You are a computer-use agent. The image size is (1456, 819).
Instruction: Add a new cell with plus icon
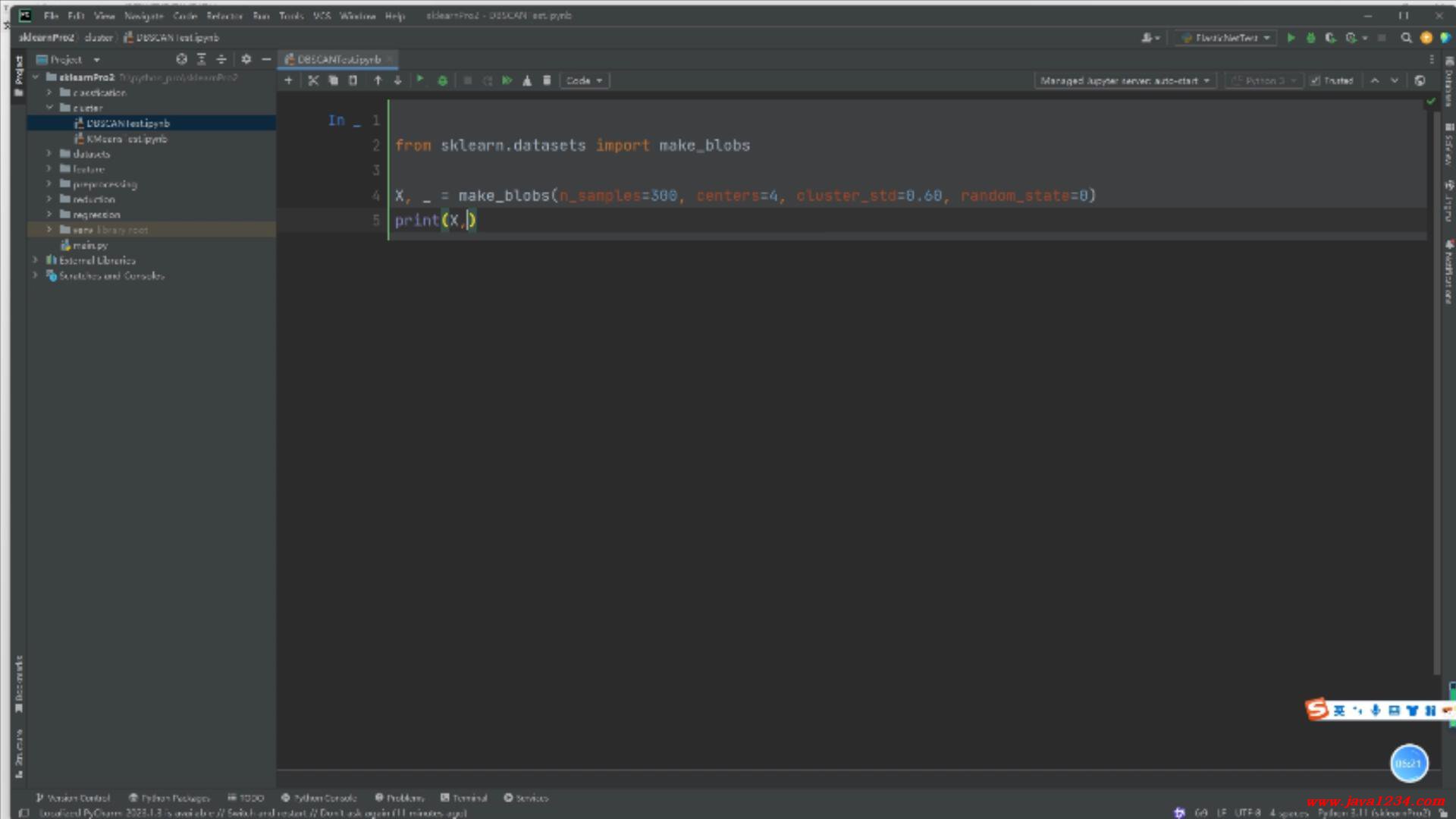pos(288,80)
